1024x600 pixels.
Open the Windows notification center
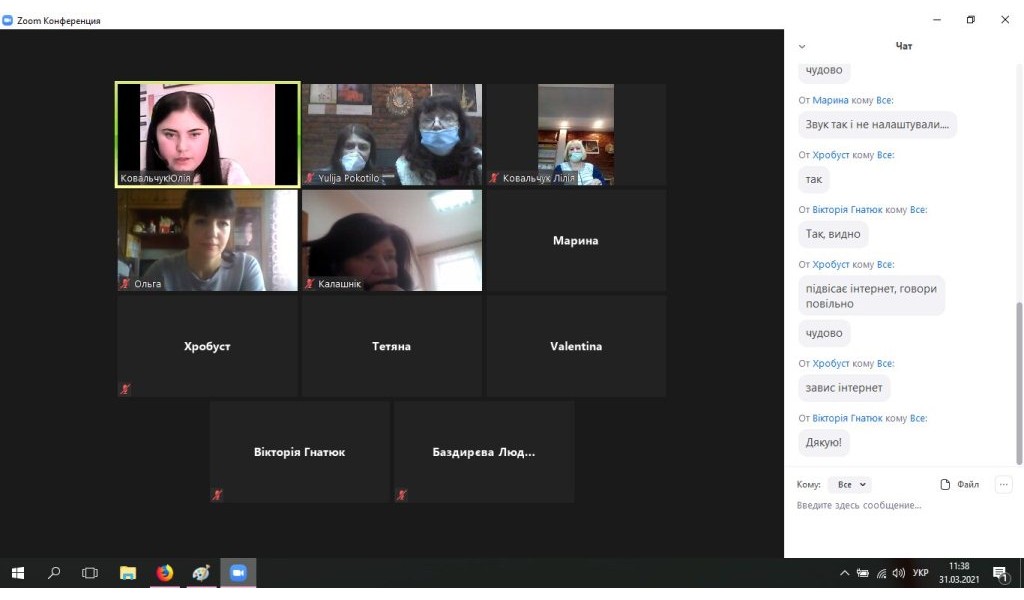coord(999,573)
